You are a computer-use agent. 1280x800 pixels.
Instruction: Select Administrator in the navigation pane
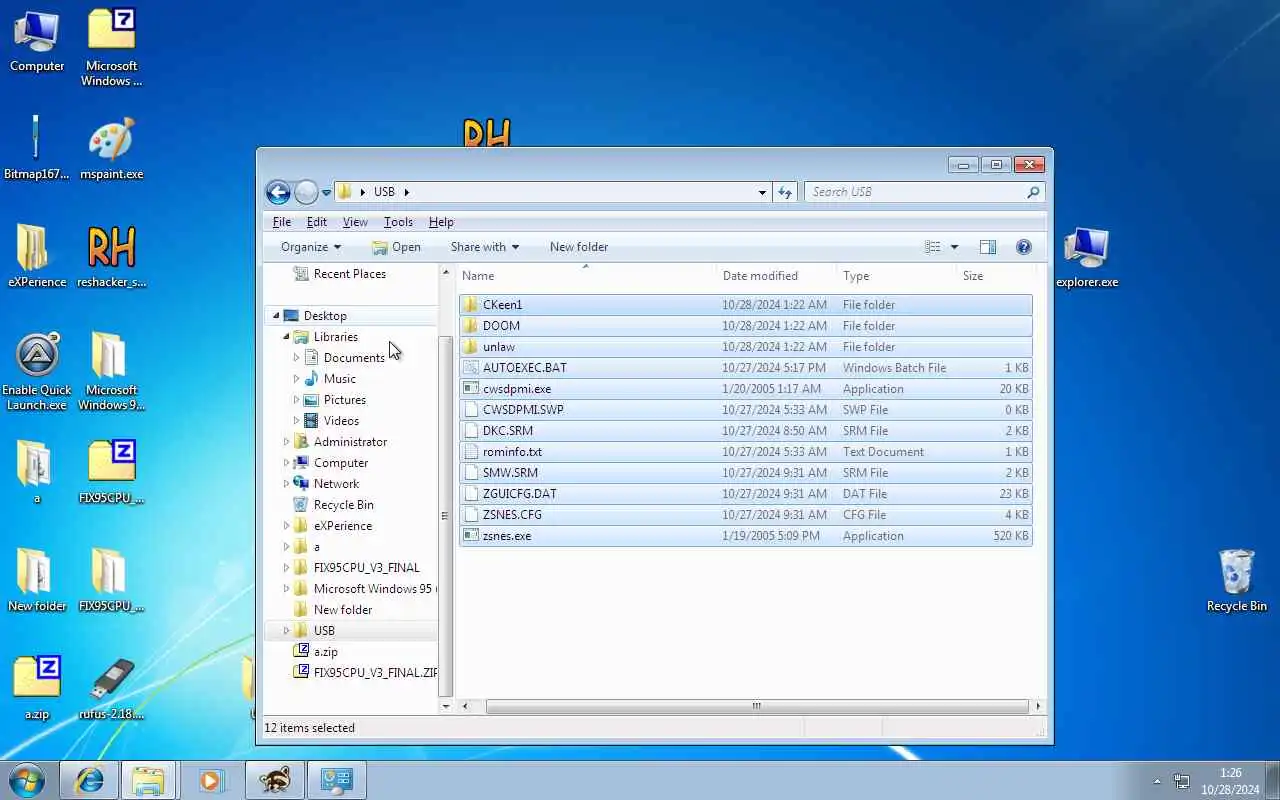pyautogui.click(x=350, y=442)
